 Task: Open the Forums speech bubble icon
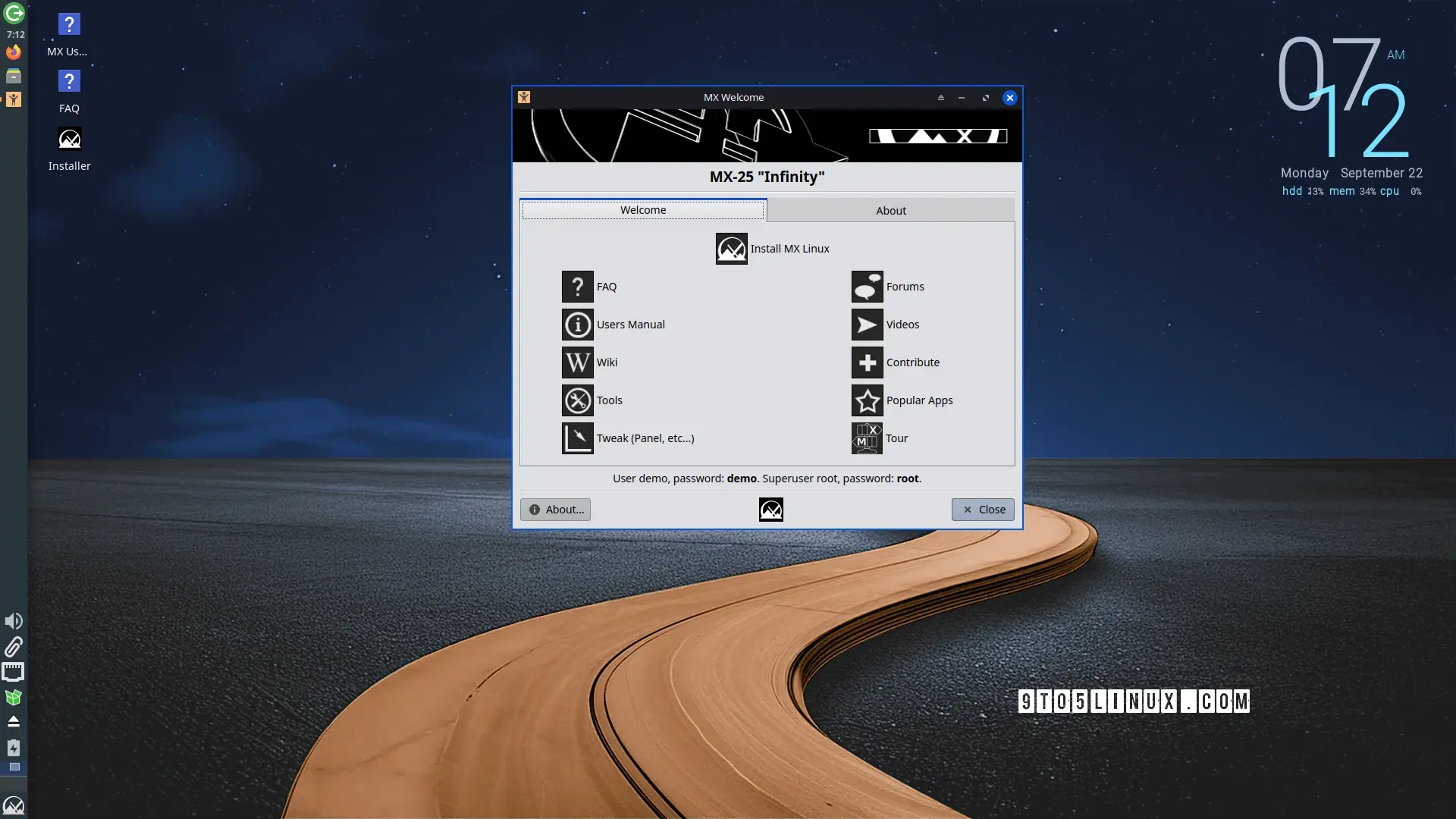tap(867, 287)
